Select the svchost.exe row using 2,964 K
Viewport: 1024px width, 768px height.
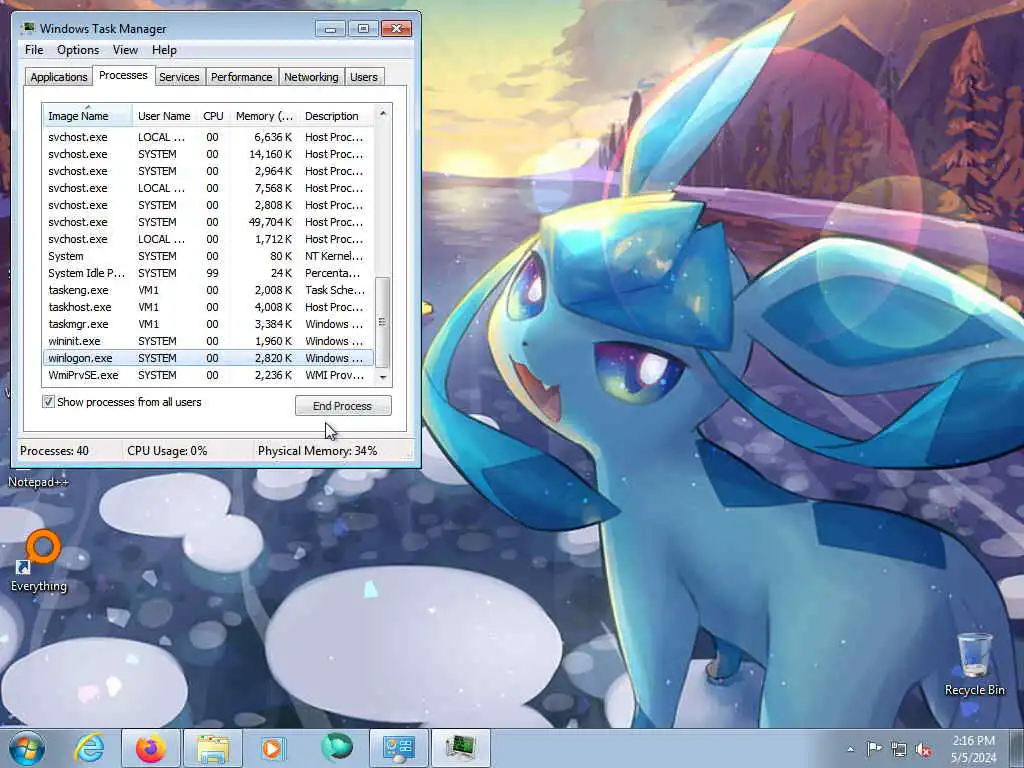click(x=208, y=171)
